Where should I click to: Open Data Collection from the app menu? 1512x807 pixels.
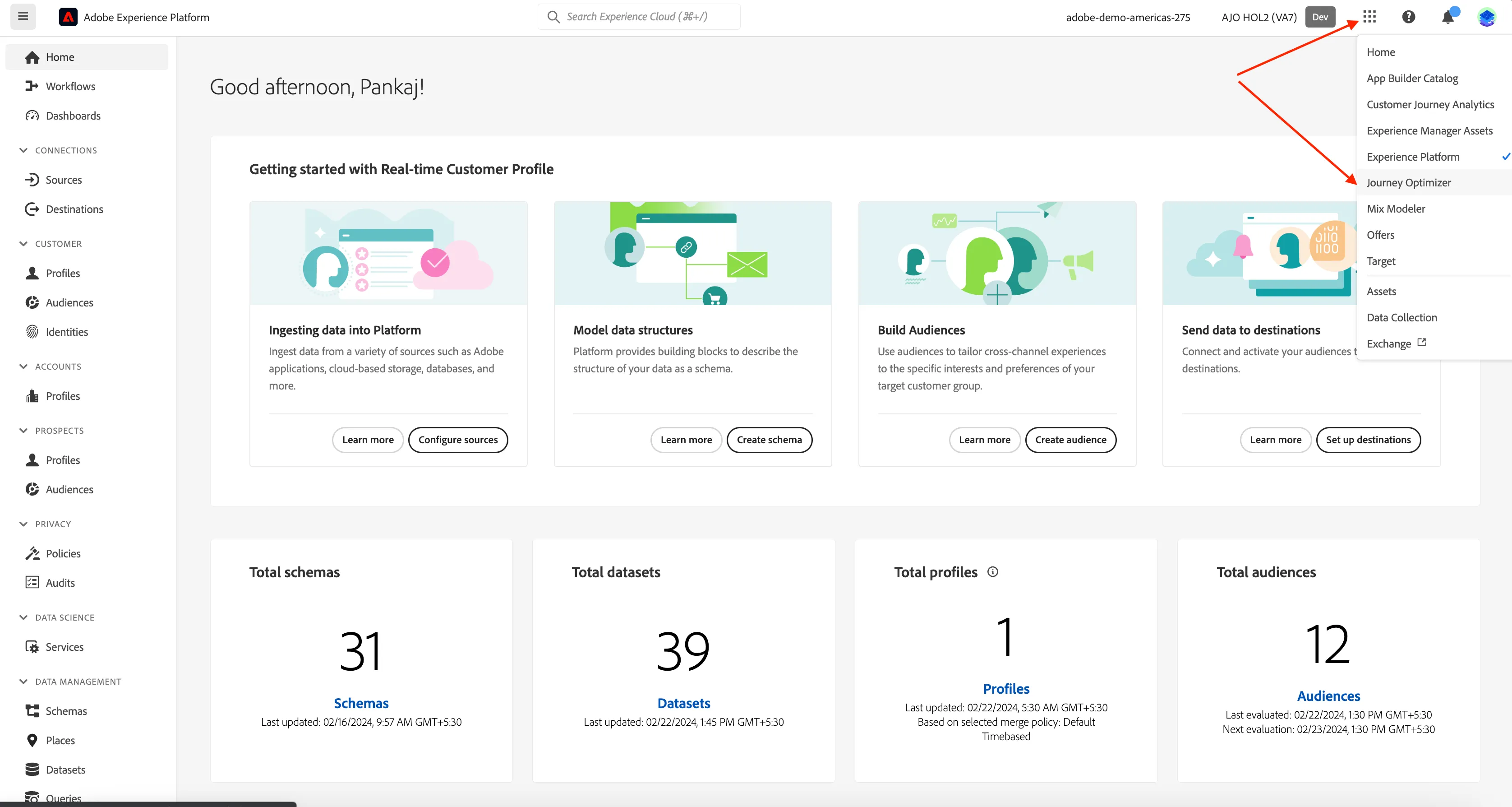point(1434,317)
